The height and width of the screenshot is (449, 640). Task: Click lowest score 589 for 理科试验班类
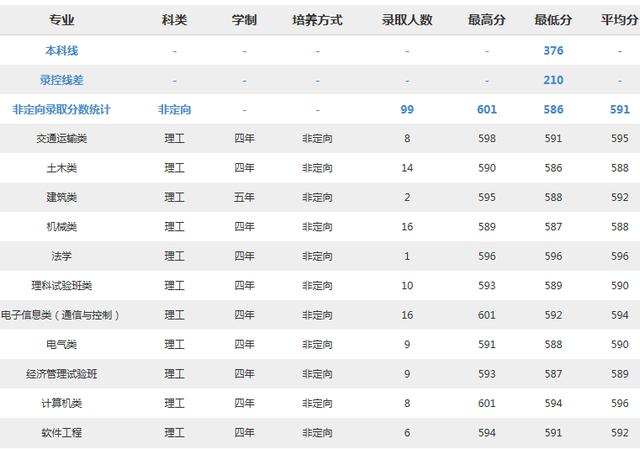pyautogui.click(x=553, y=286)
